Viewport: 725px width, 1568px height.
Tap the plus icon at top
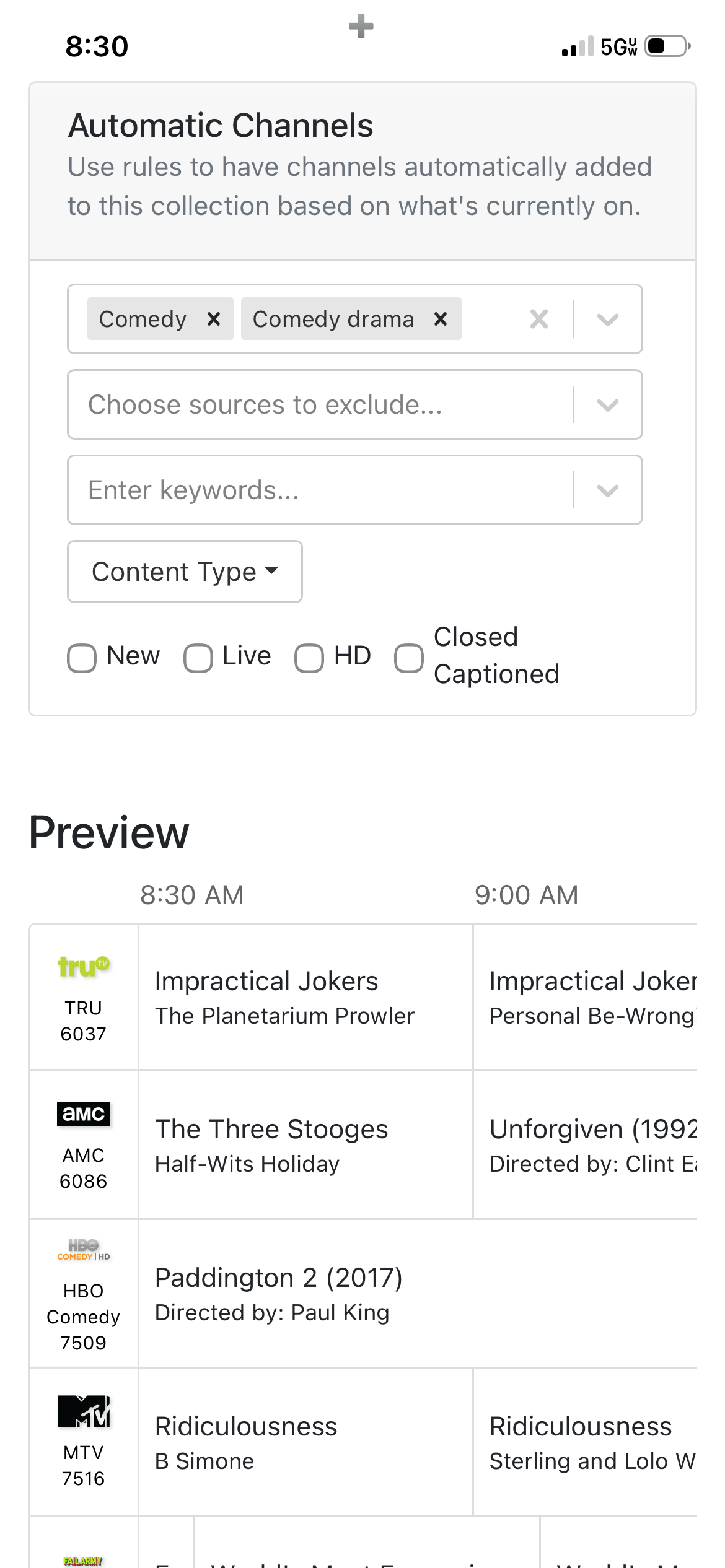pos(361,27)
